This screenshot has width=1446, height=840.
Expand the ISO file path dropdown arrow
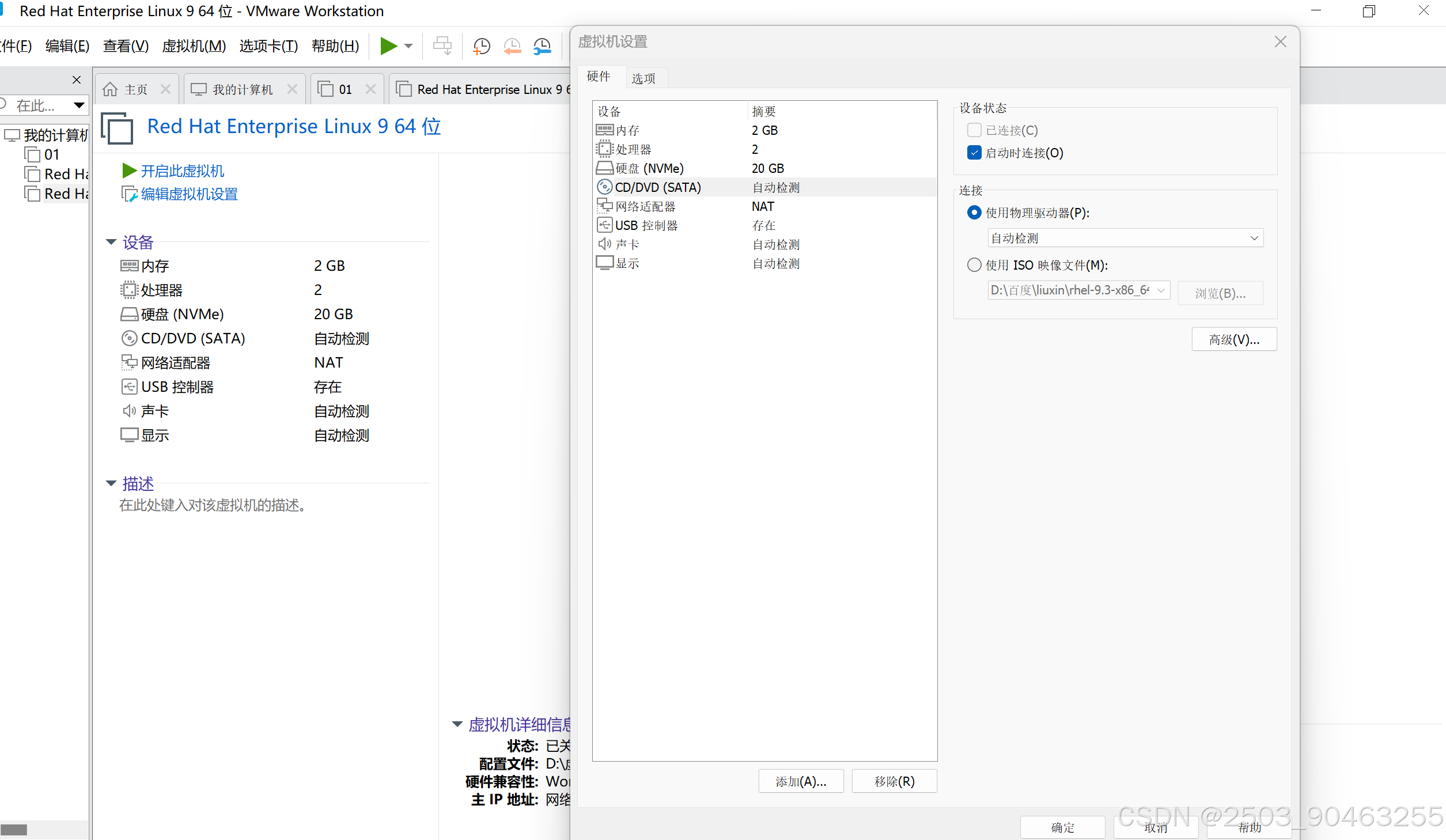[1162, 290]
